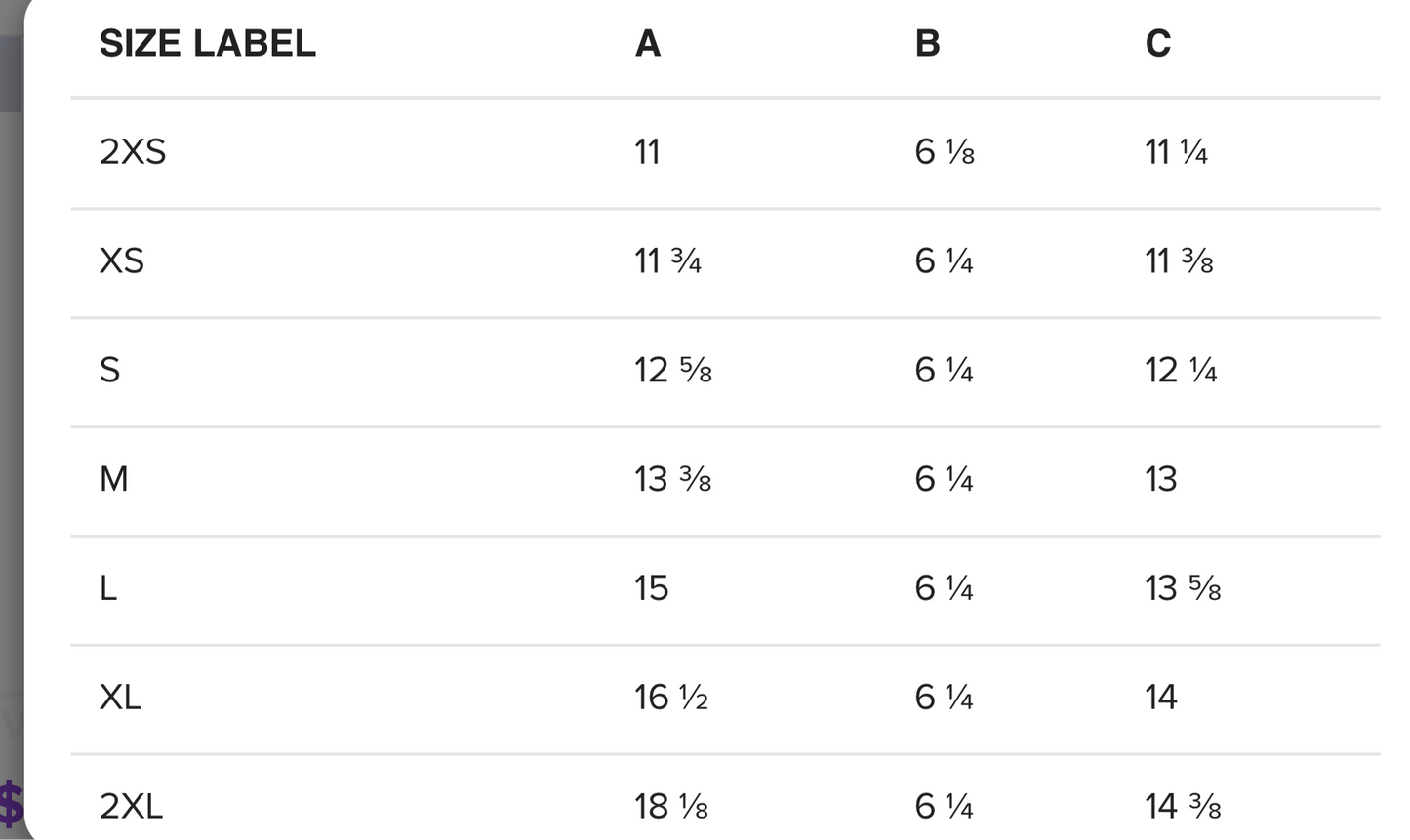Click the 14 ⅜ value for 2XL

tap(1183, 807)
